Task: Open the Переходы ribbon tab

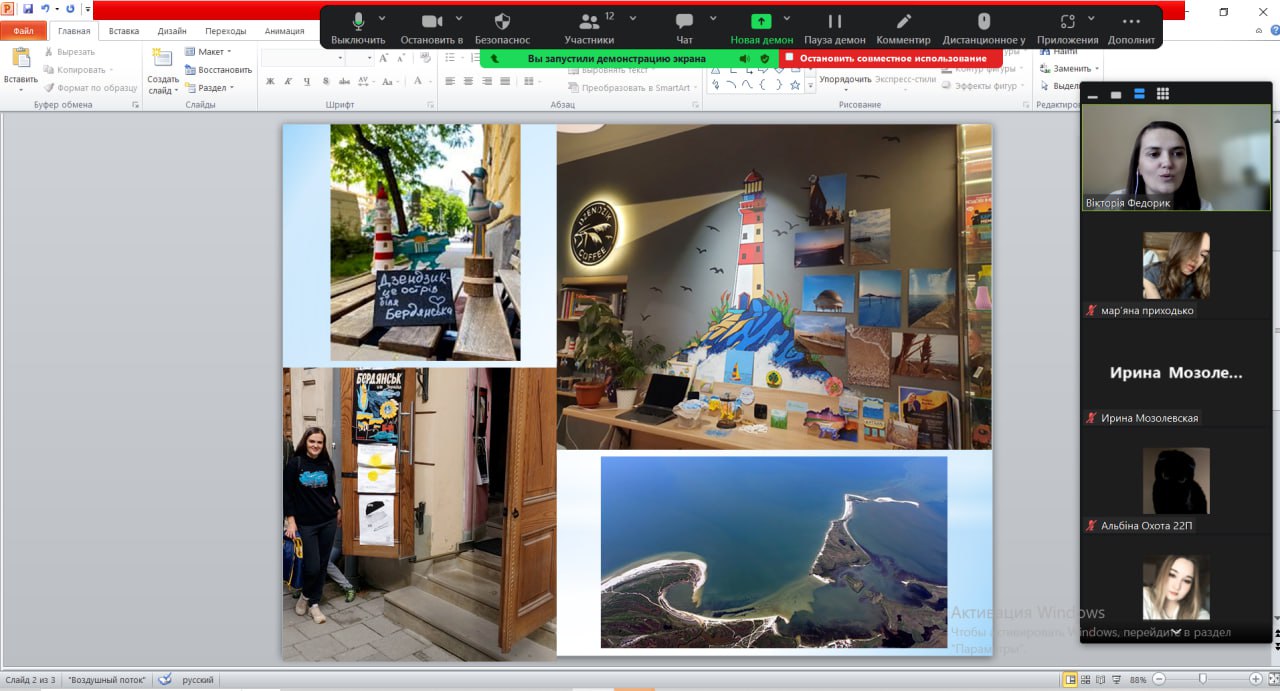Action: coord(225,31)
